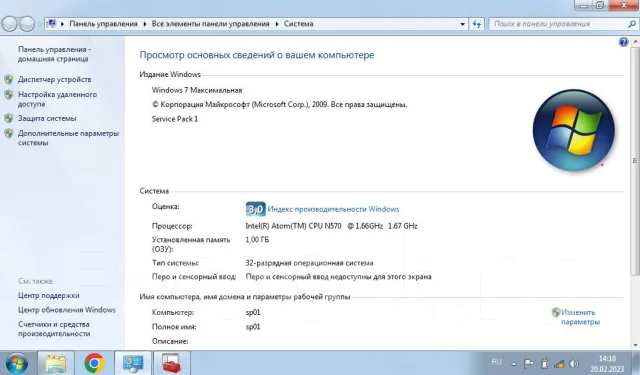Click 'Service Pack 1' text
This screenshot has height=375, width=640.
[175, 119]
